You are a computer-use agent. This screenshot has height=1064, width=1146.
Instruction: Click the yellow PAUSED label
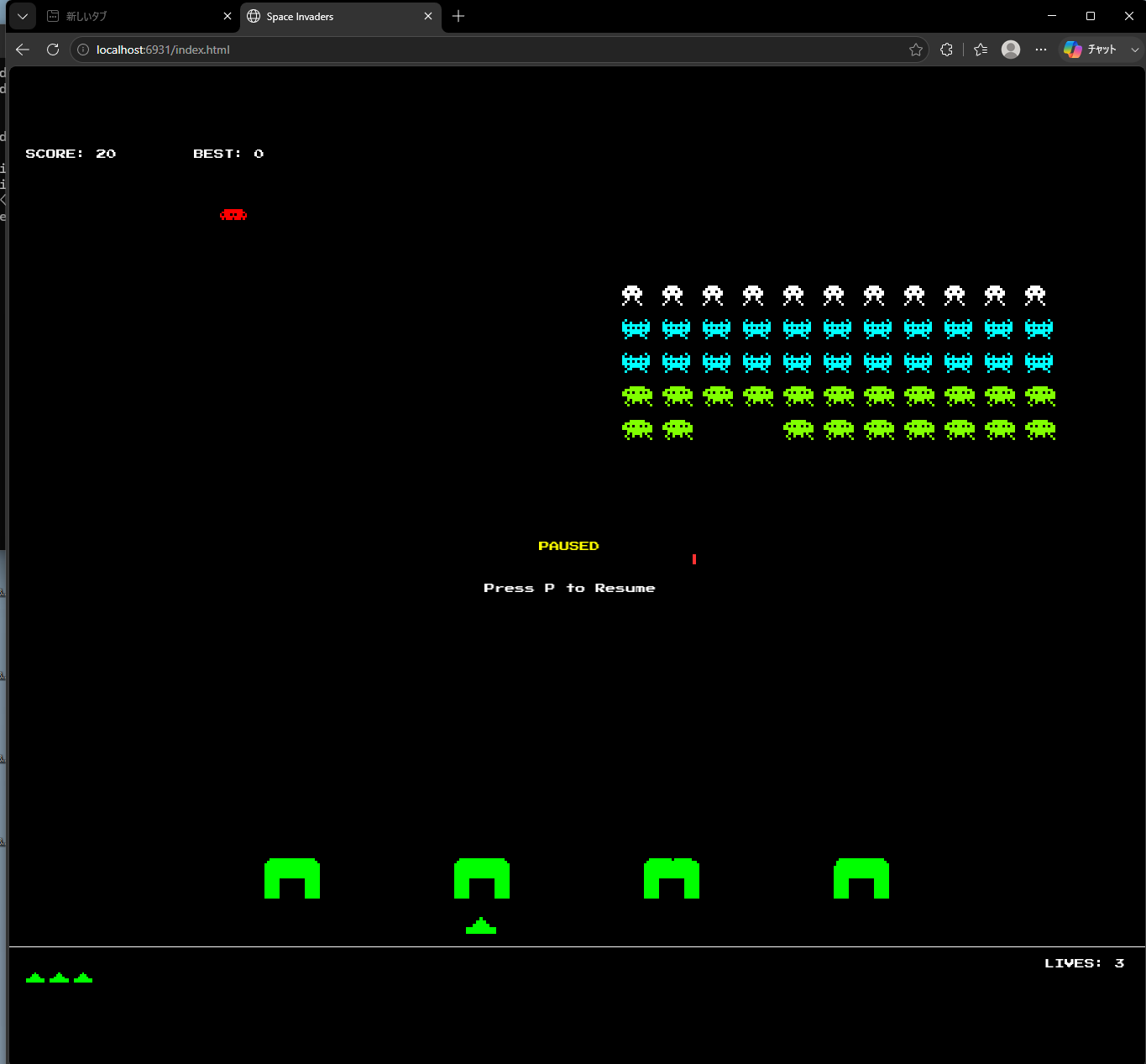click(568, 546)
